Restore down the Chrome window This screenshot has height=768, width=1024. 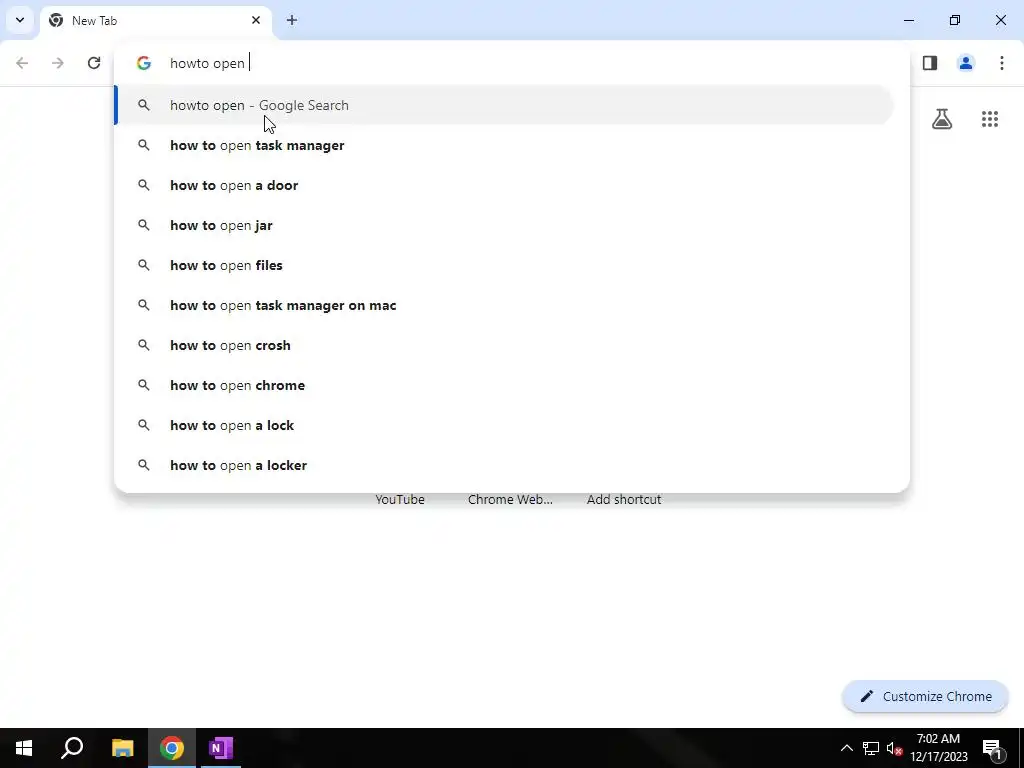point(955,20)
